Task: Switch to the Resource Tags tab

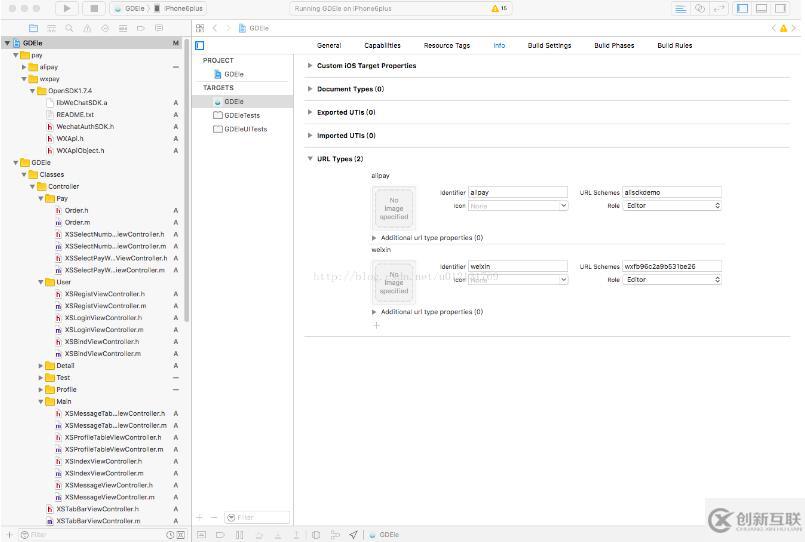Action: pyautogui.click(x=447, y=46)
